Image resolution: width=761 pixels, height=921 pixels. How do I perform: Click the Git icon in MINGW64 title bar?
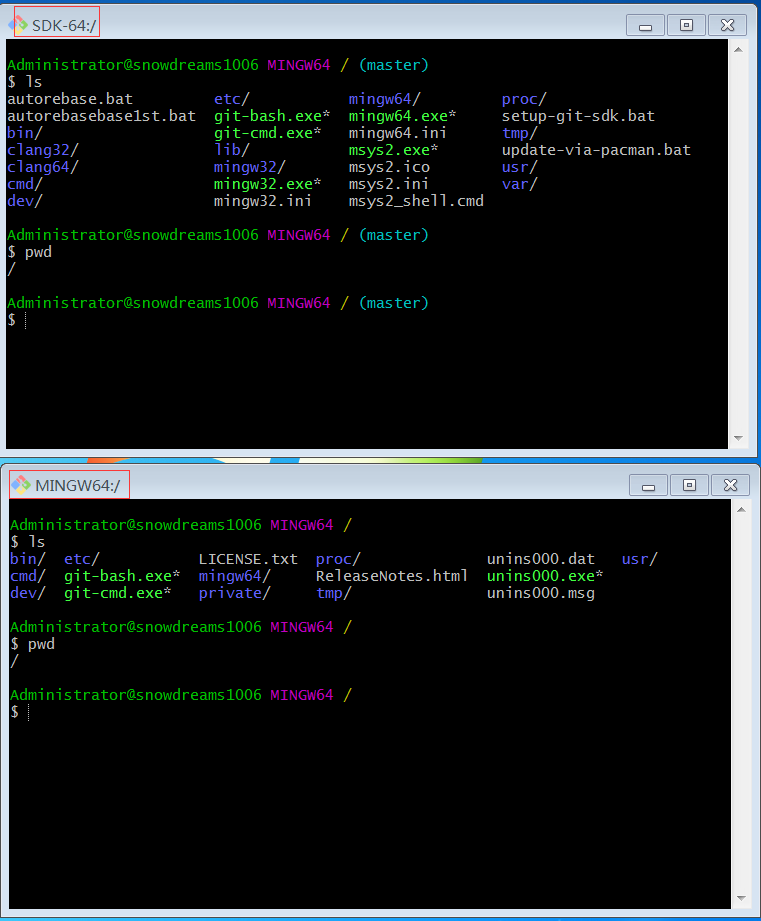coord(21,485)
